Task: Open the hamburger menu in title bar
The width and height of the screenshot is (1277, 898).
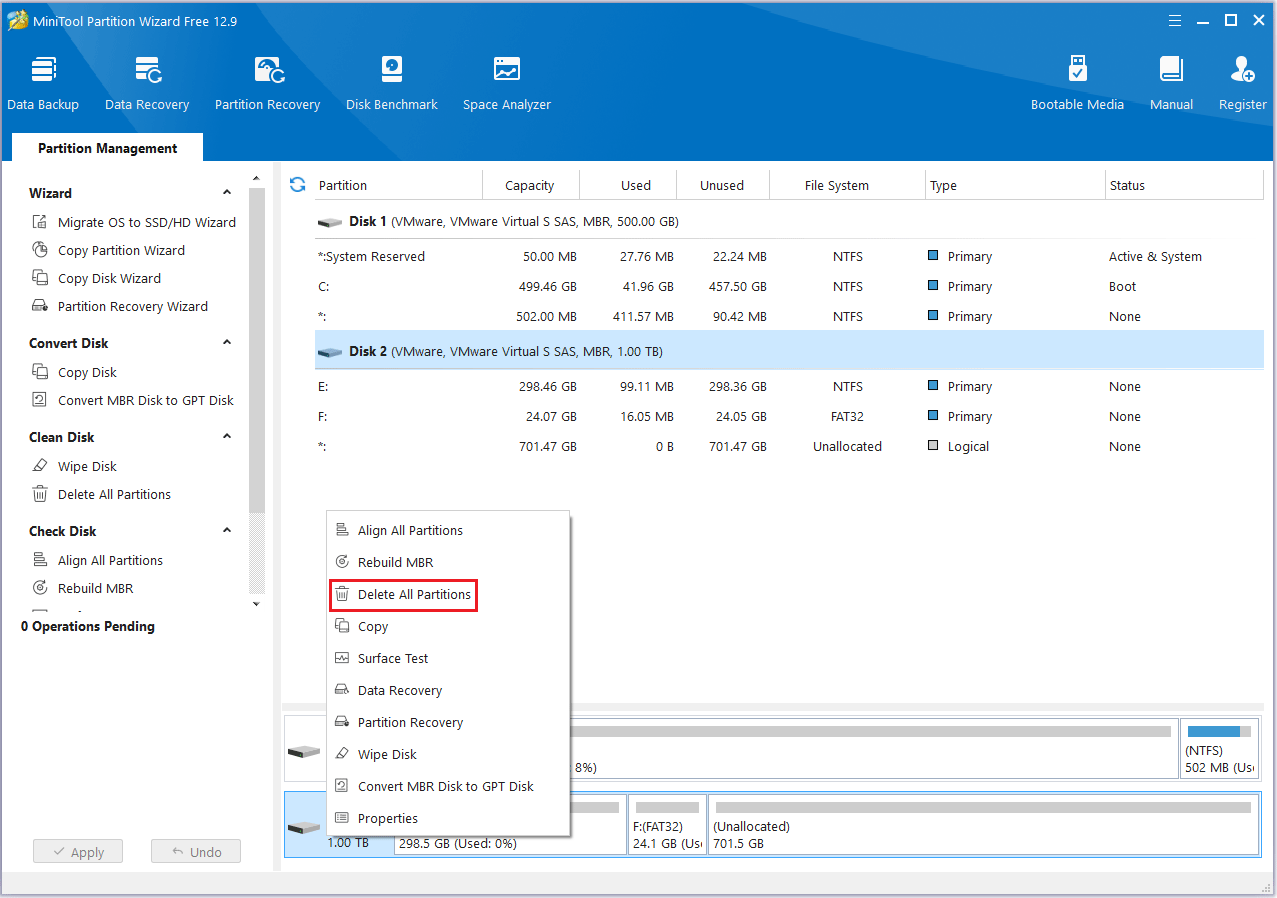Action: click(1176, 20)
